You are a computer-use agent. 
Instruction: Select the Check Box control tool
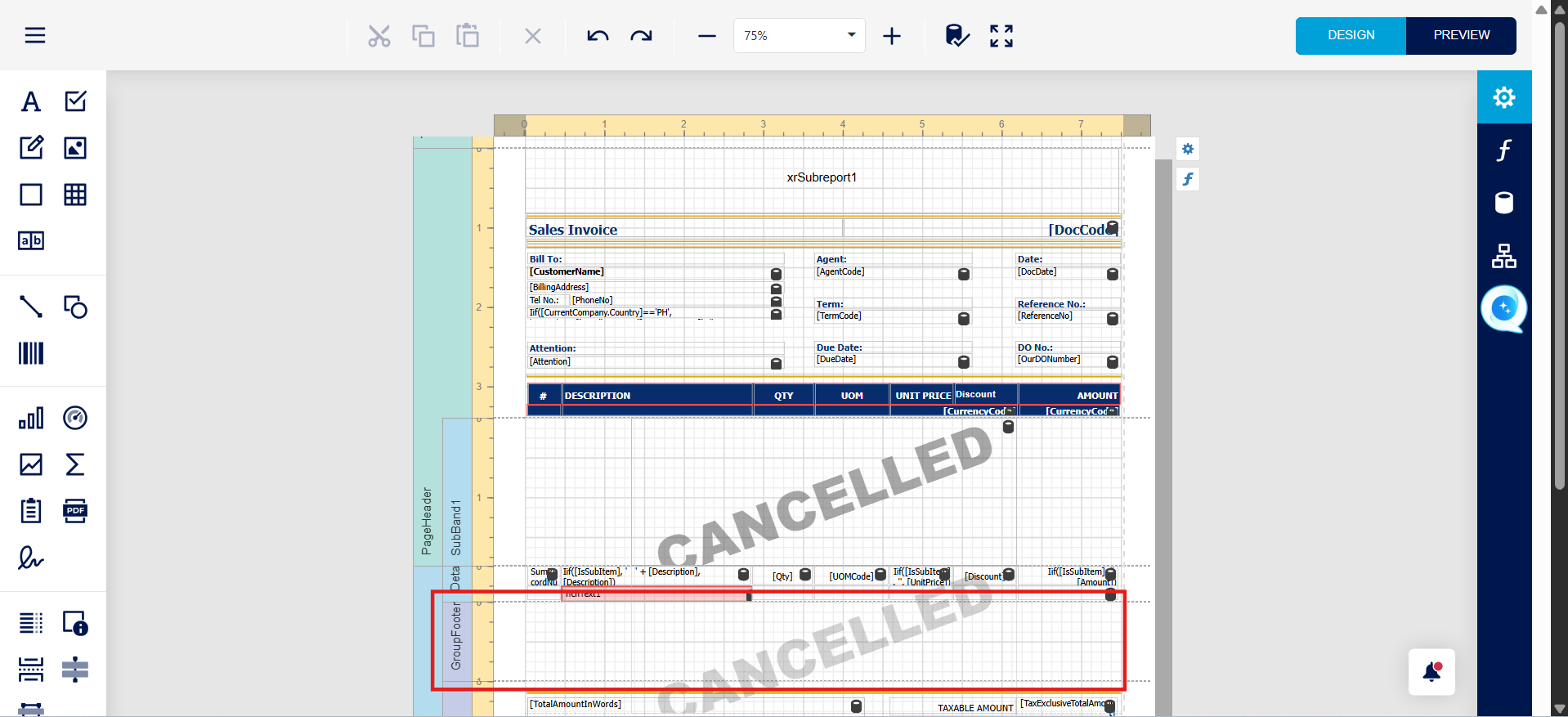tap(75, 101)
